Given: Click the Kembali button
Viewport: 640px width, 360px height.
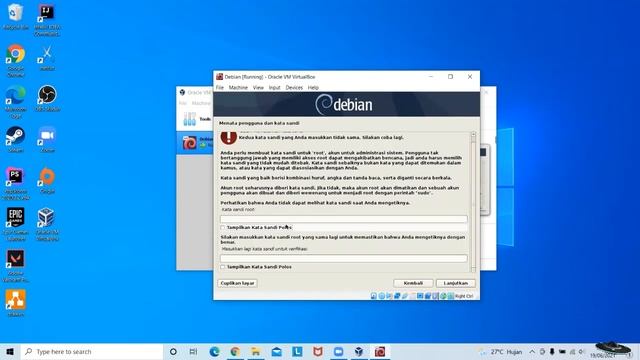Looking at the screenshot, I should [x=413, y=283].
